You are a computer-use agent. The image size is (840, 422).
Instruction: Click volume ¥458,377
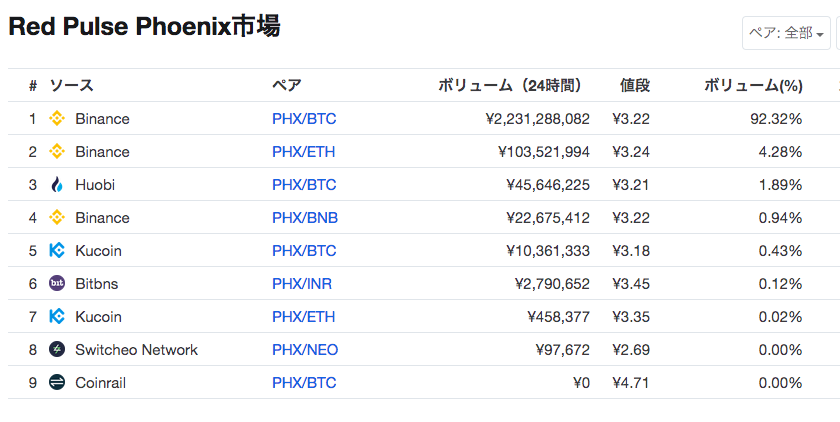click(x=559, y=317)
